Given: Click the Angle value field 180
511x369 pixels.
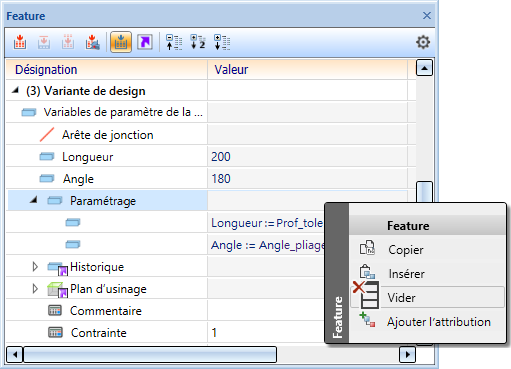Looking at the screenshot, I should click(x=307, y=179).
